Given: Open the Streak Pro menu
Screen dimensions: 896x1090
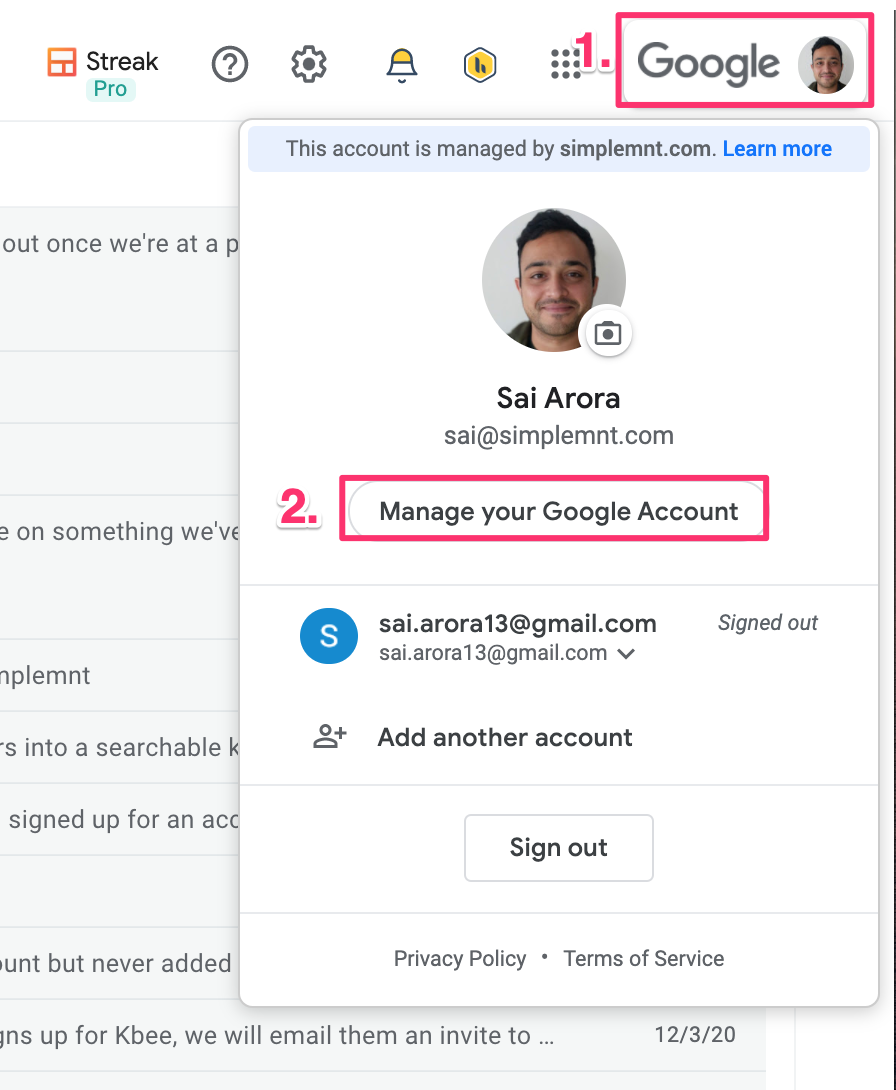Looking at the screenshot, I should [x=103, y=73].
